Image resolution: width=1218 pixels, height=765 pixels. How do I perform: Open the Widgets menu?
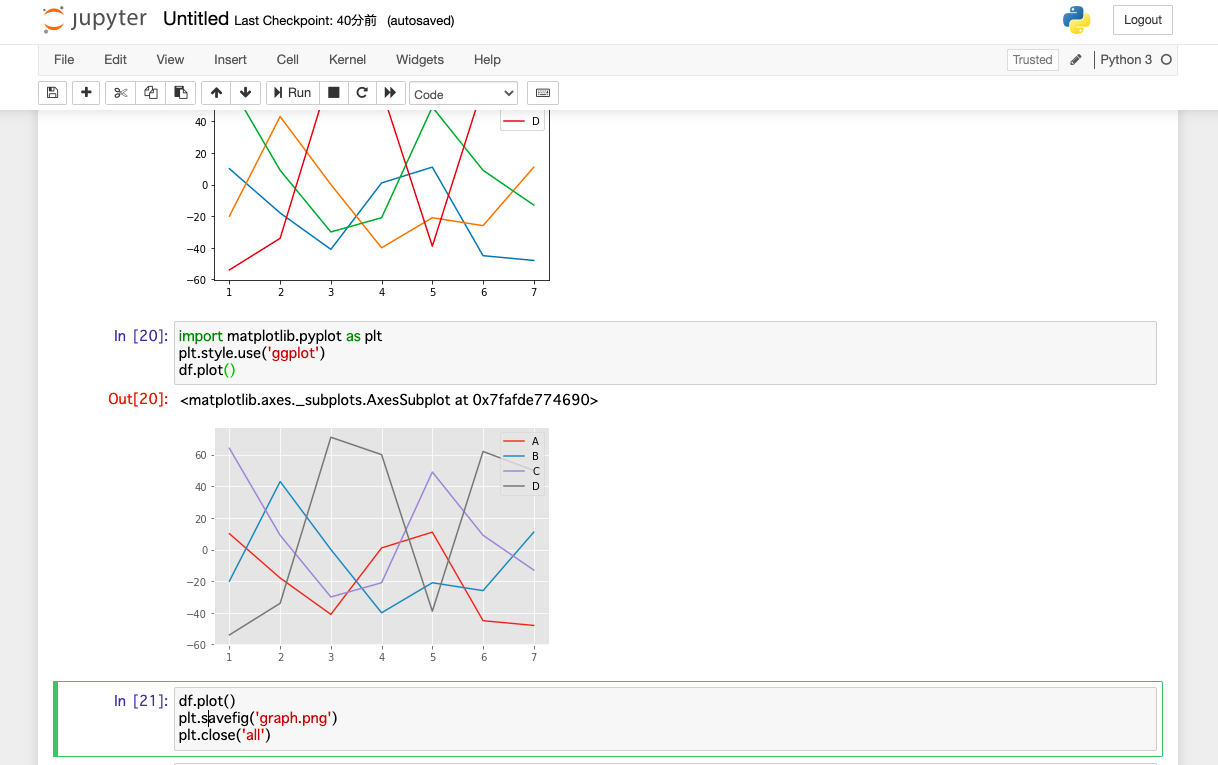pyautogui.click(x=420, y=60)
